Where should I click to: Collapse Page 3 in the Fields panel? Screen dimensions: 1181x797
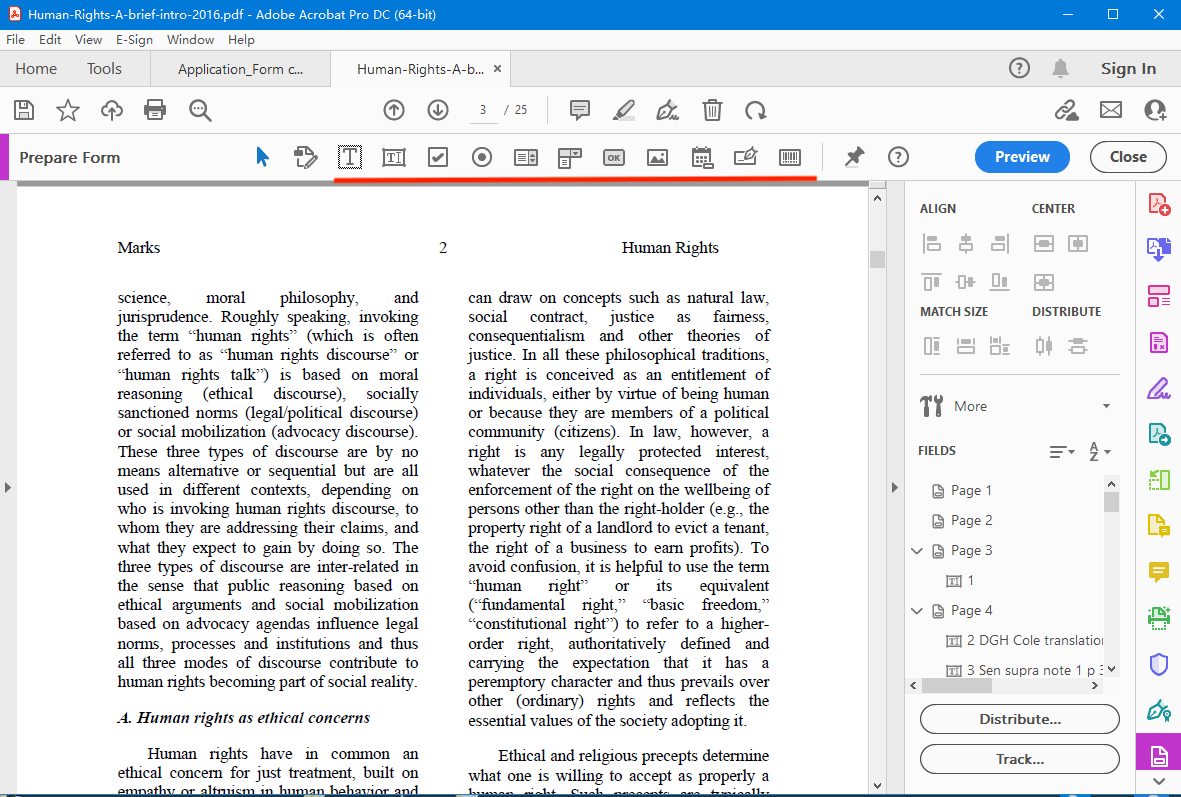pos(916,550)
